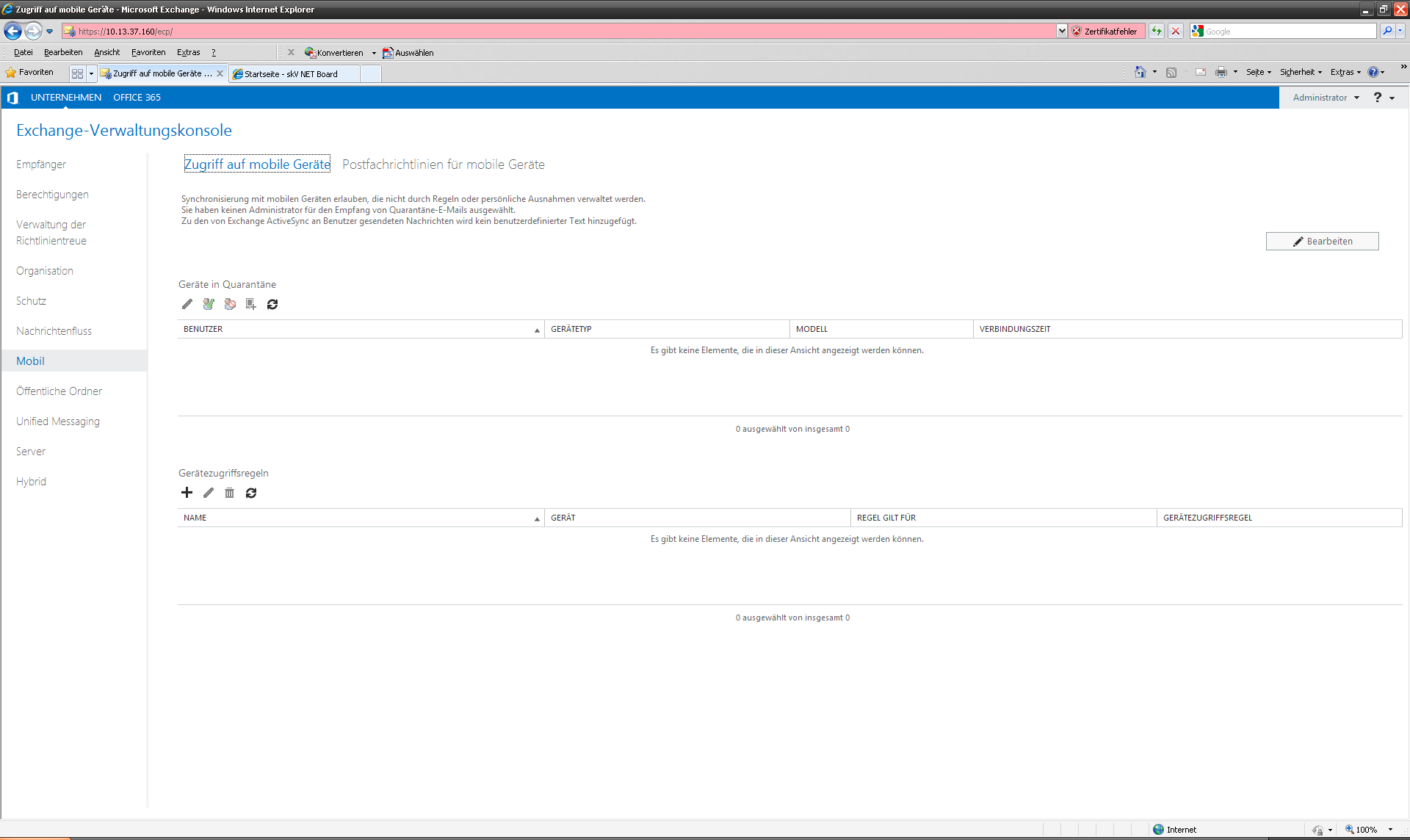Click edit pencil icon under Geräte in Quarantäne
1410x840 pixels.
point(187,304)
